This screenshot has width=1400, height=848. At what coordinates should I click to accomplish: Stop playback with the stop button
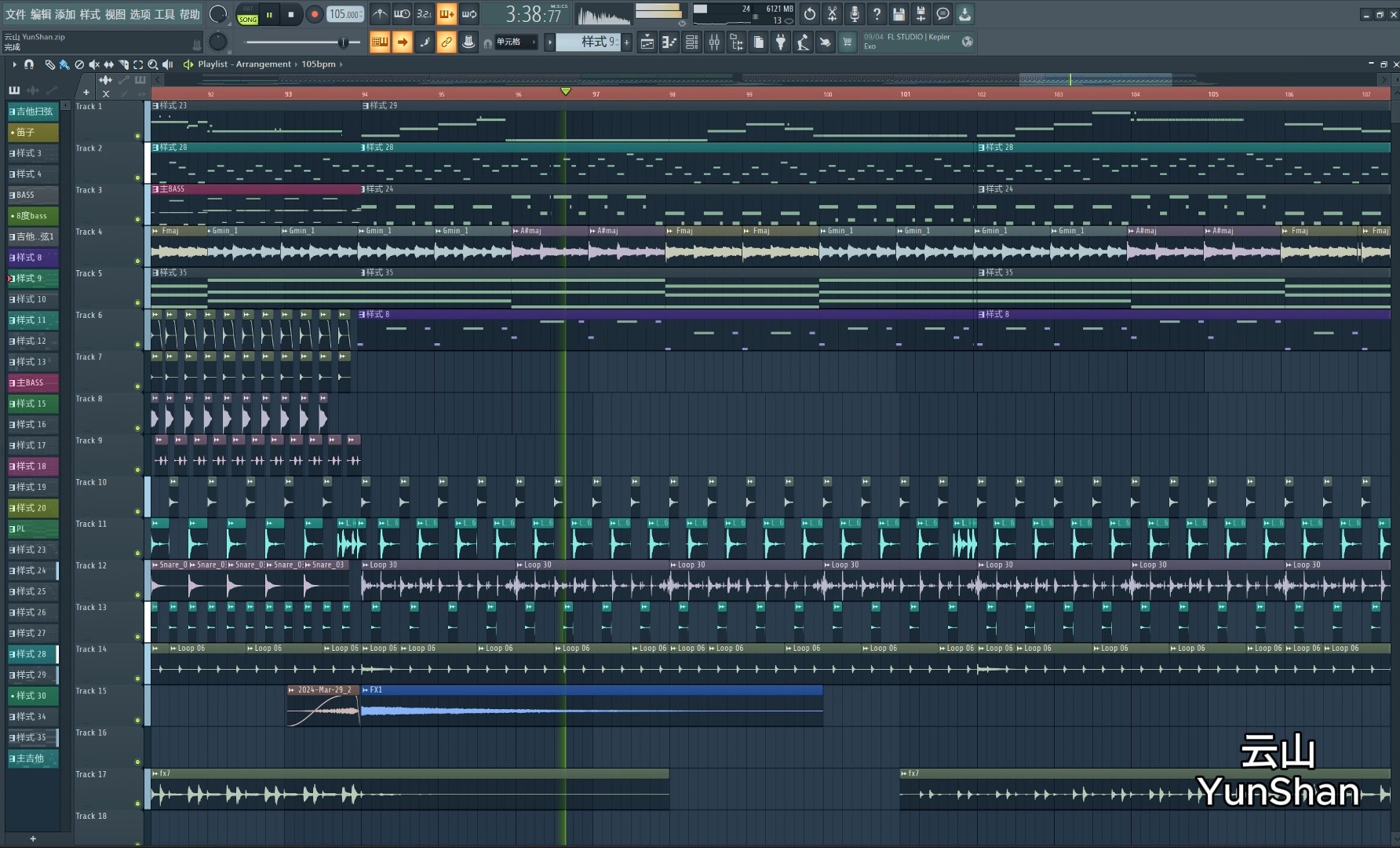(x=291, y=14)
